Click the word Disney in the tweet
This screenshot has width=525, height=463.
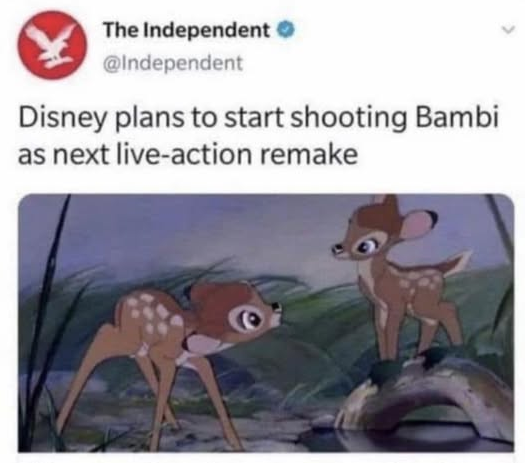pos(62,119)
